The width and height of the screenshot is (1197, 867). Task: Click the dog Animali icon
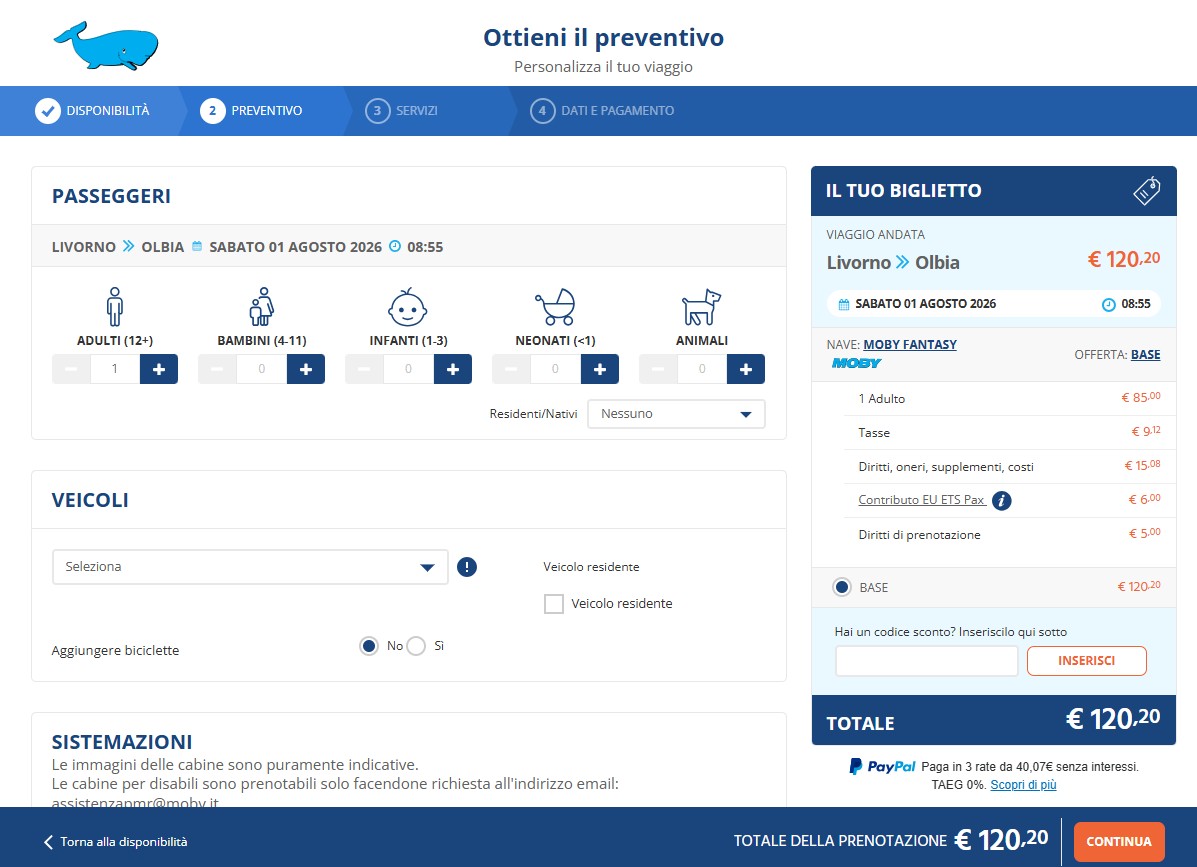click(701, 307)
